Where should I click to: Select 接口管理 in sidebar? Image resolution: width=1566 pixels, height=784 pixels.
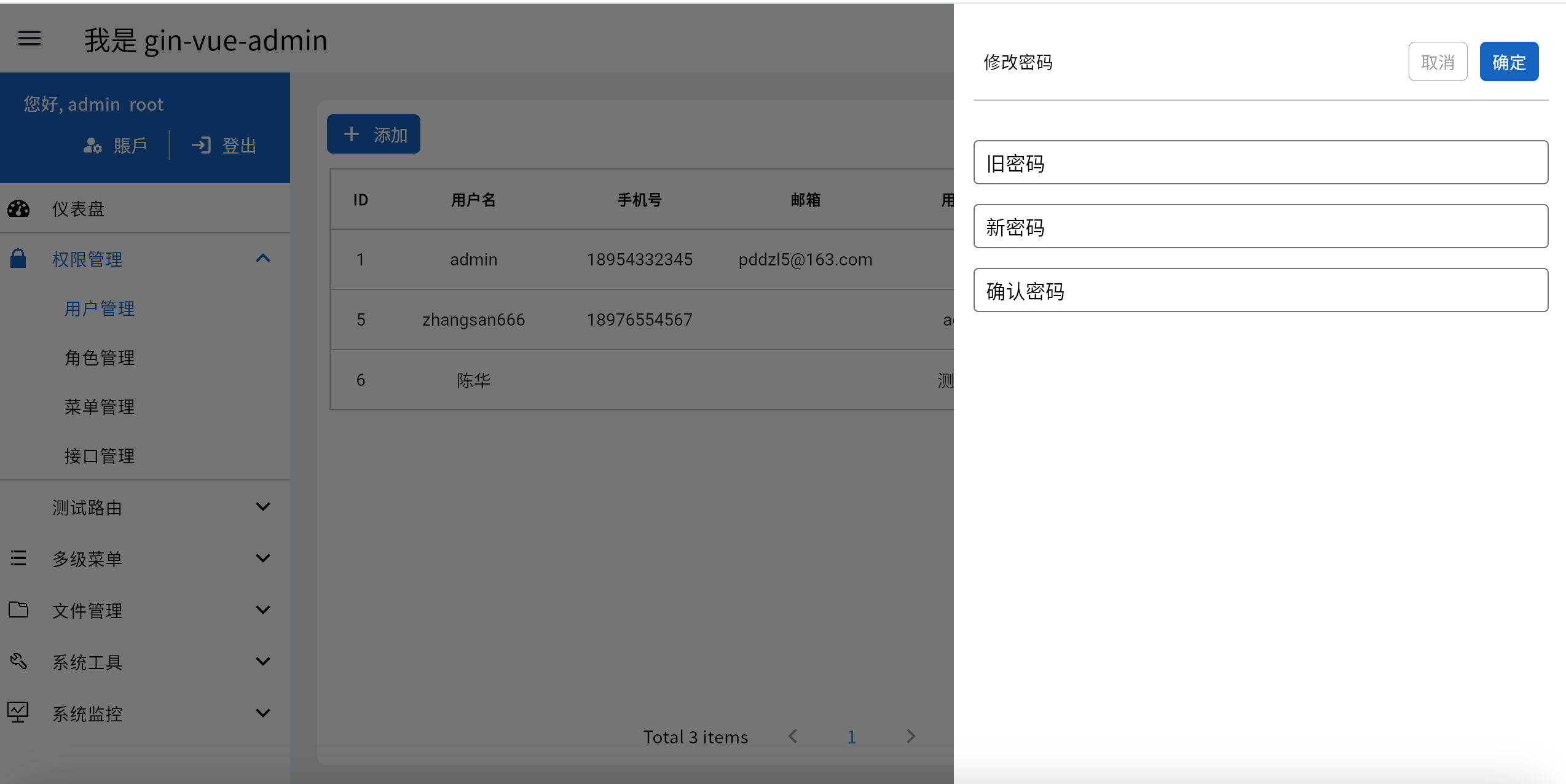(x=100, y=456)
